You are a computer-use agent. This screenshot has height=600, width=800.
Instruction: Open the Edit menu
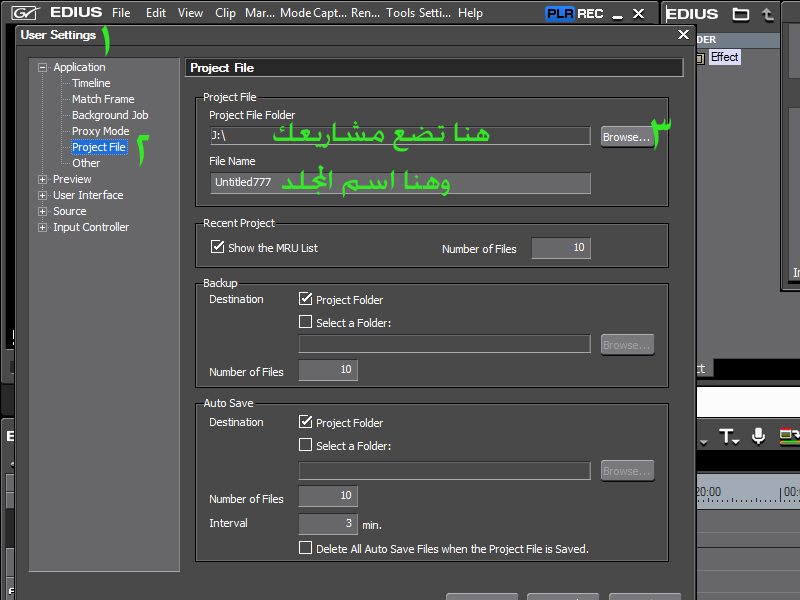[x=156, y=13]
